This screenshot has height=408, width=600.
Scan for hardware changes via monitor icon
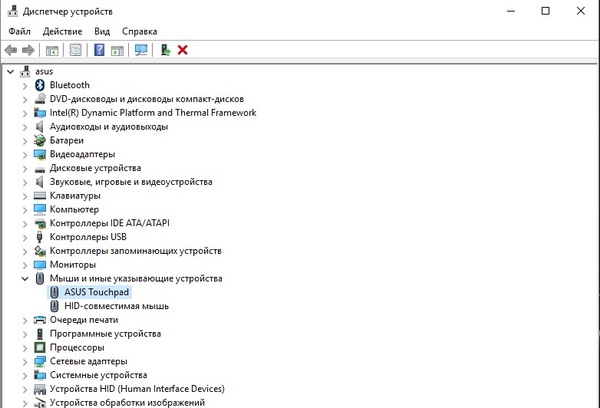coord(140,50)
